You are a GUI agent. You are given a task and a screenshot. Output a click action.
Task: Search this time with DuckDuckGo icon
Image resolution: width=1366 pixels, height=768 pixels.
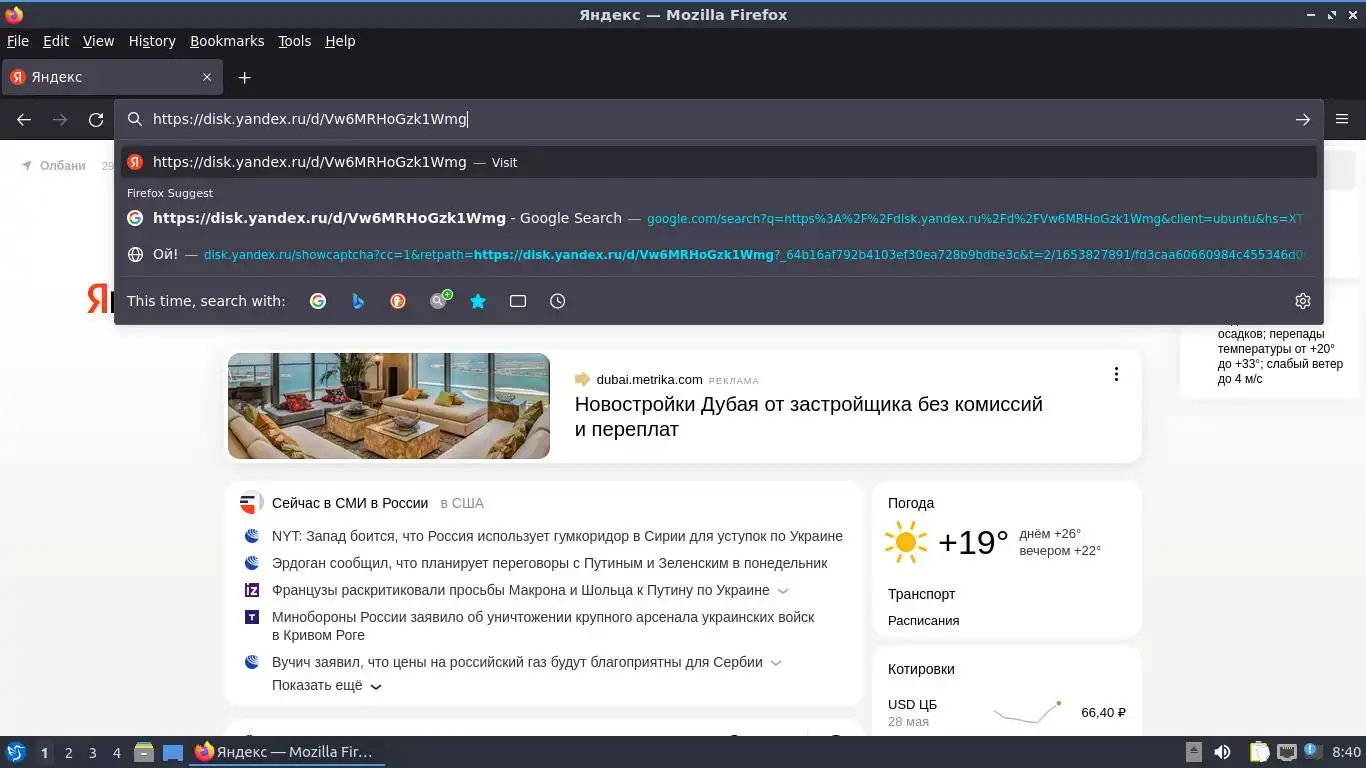pyautogui.click(x=398, y=301)
